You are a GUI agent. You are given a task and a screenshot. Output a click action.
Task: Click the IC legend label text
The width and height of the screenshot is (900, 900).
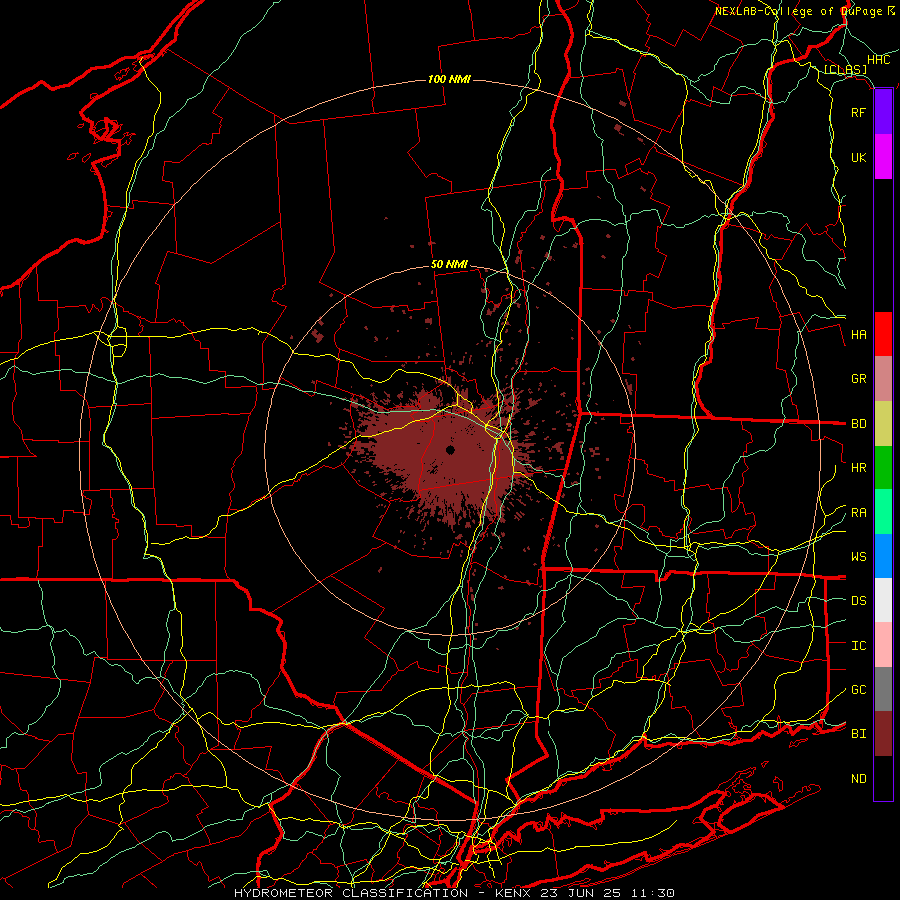click(858, 646)
